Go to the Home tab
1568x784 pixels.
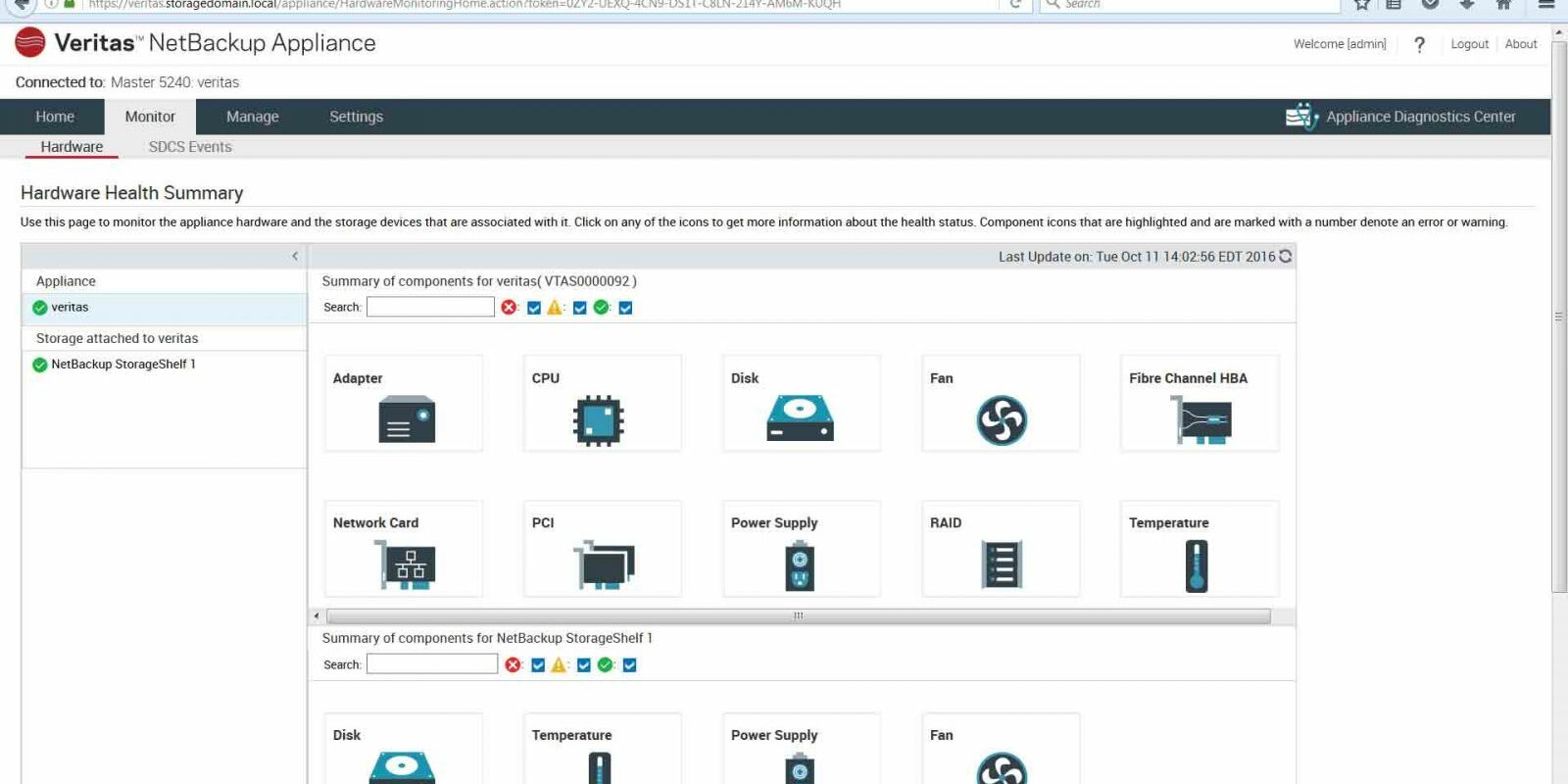(x=55, y=117)
